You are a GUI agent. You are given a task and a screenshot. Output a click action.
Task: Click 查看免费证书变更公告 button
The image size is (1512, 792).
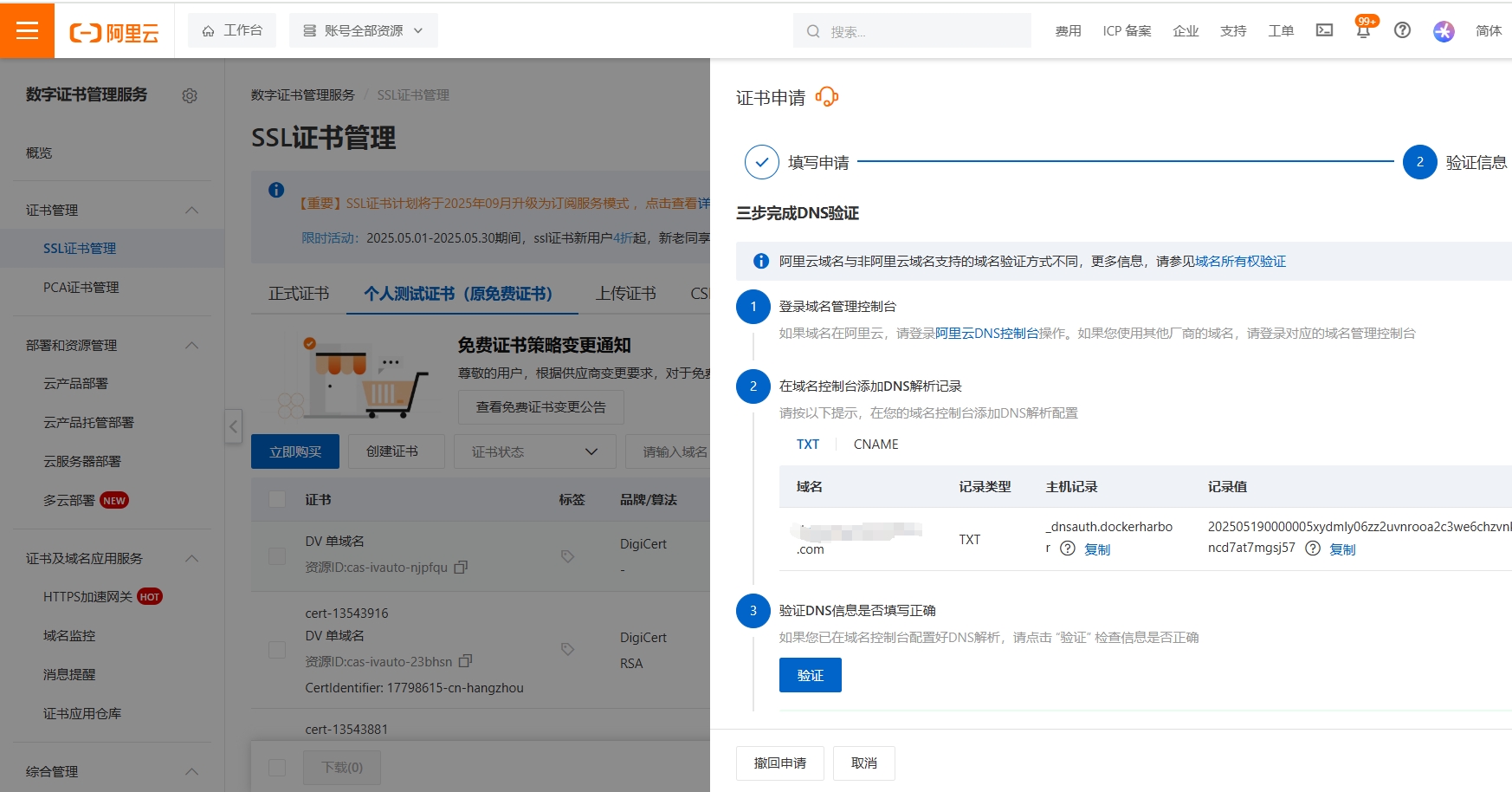click(x=541, y=406)
